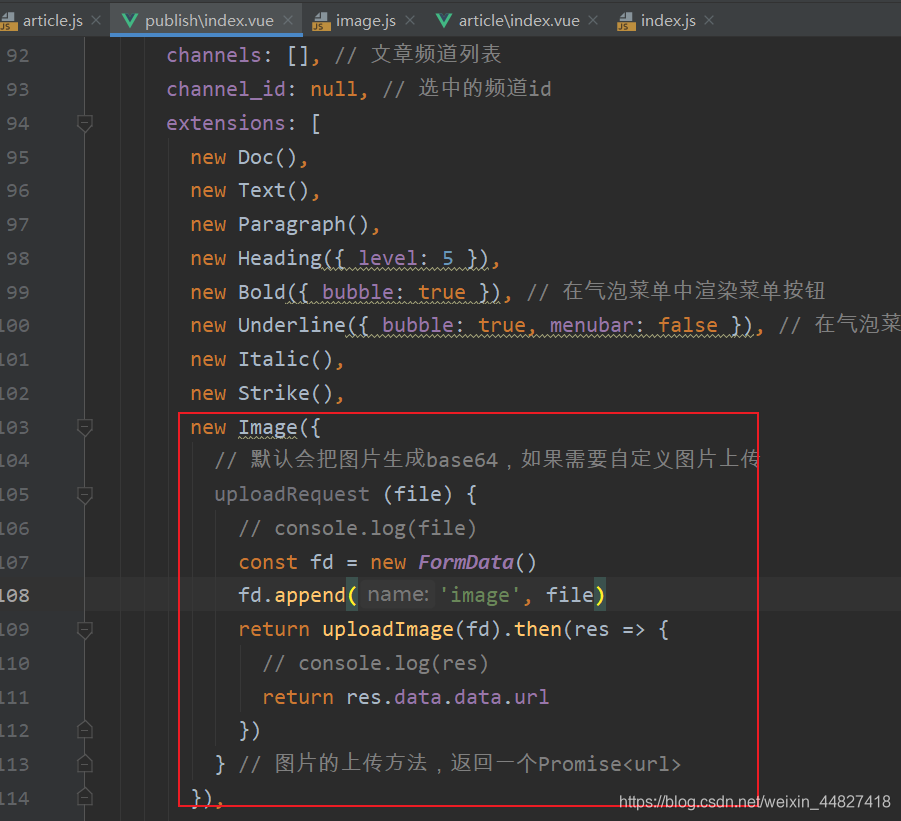This screenshot has height=821, width=901.
Task: Click the word channels on line 92
Action: click(214, 55)
